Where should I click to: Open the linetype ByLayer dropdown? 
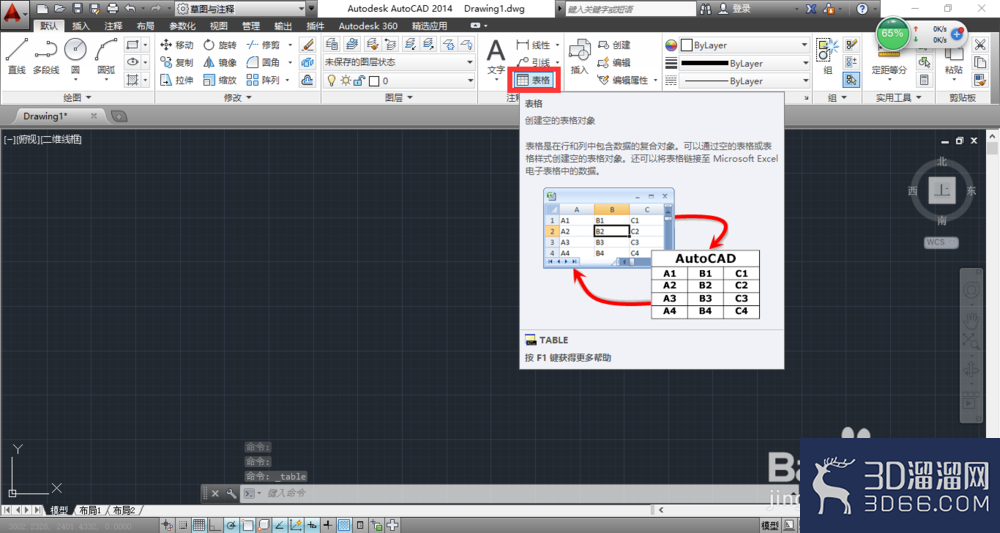click(x=744, y=81)
